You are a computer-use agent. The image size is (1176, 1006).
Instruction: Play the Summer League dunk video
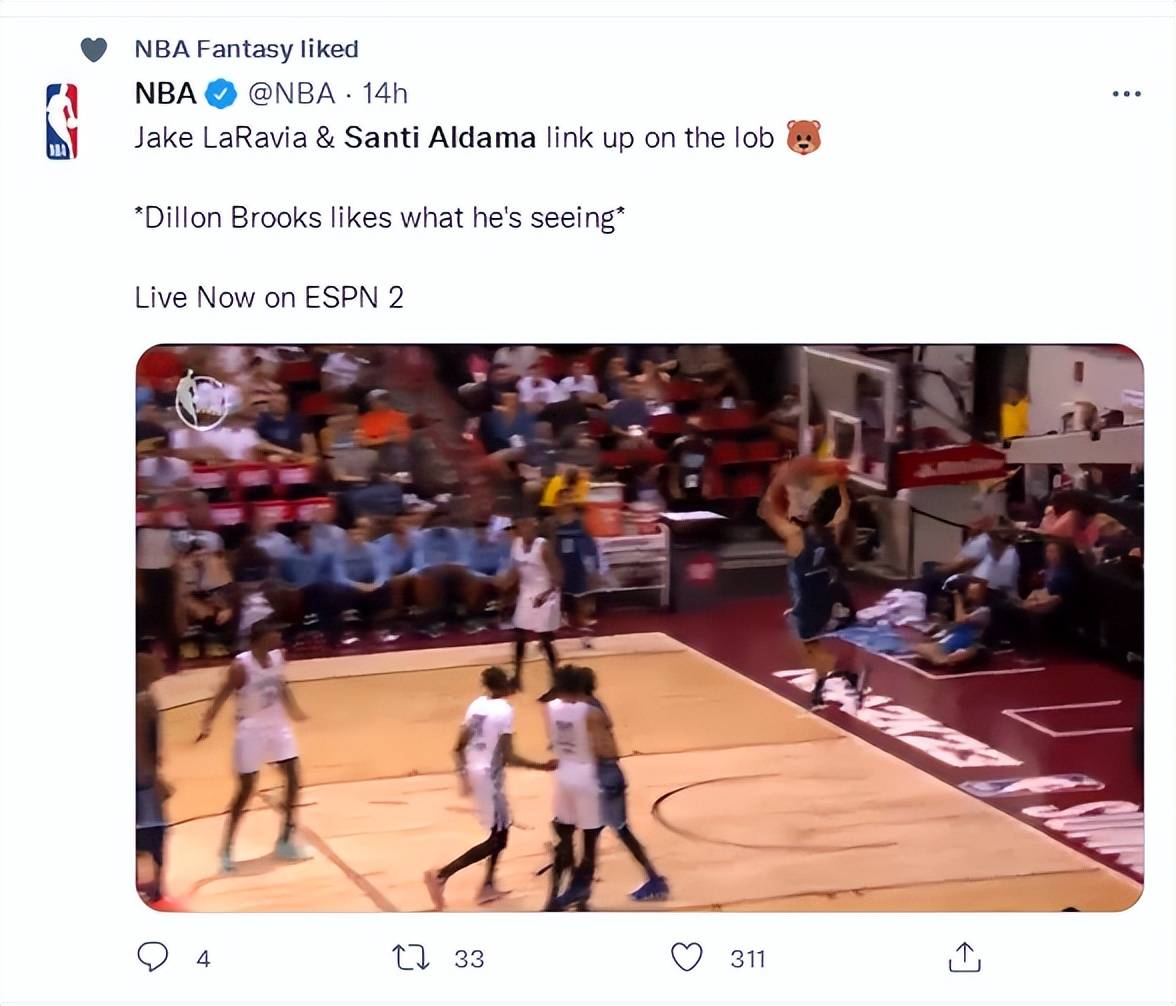(x=640, y=628)
